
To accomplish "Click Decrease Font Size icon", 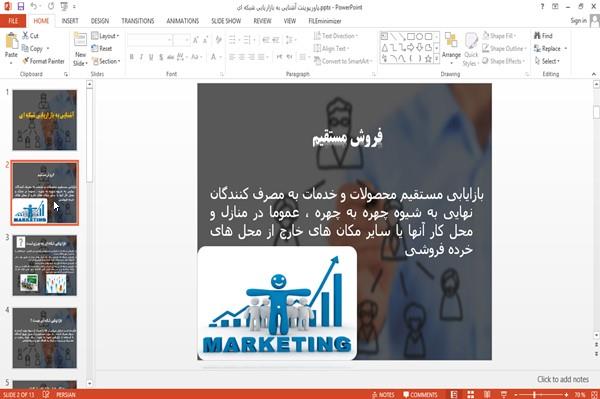I will tap(206, 39).
